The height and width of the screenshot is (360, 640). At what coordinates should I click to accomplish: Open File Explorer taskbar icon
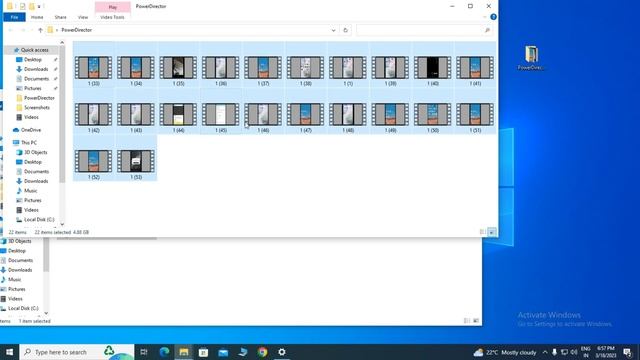pyautogui.click(x=184, y=352)
